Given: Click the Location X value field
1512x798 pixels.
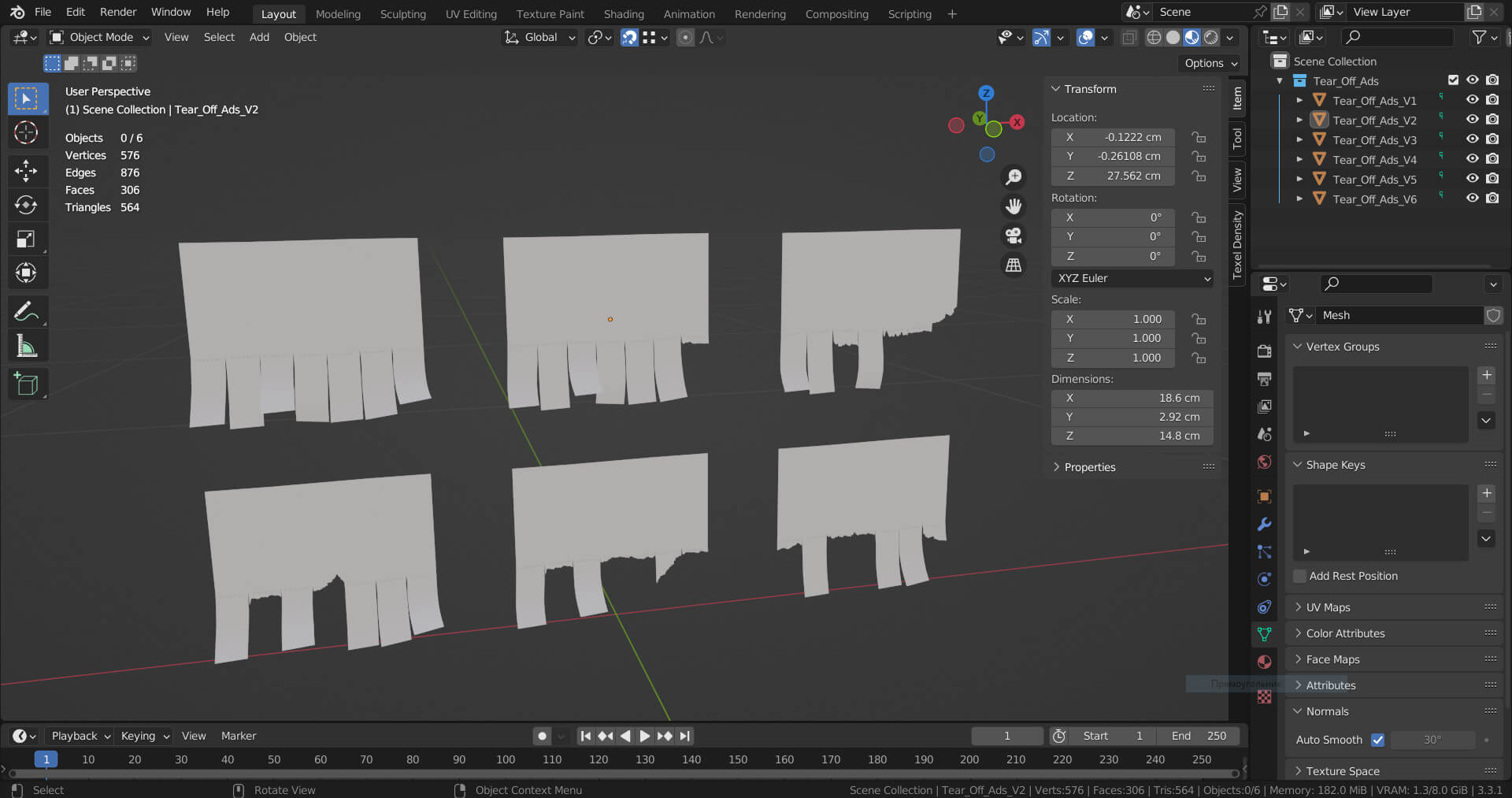Looking at the screenshot, I should click(1114, 137).
